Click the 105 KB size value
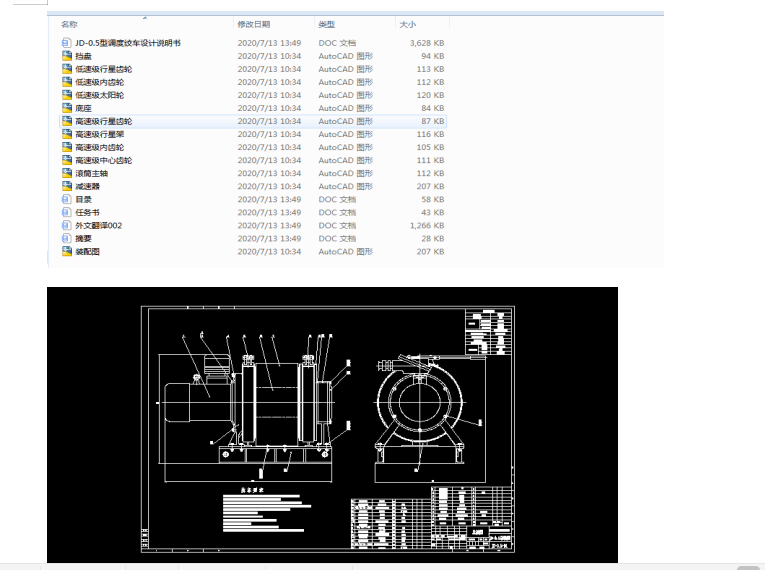The image size is (765, 570). [430, 147]
